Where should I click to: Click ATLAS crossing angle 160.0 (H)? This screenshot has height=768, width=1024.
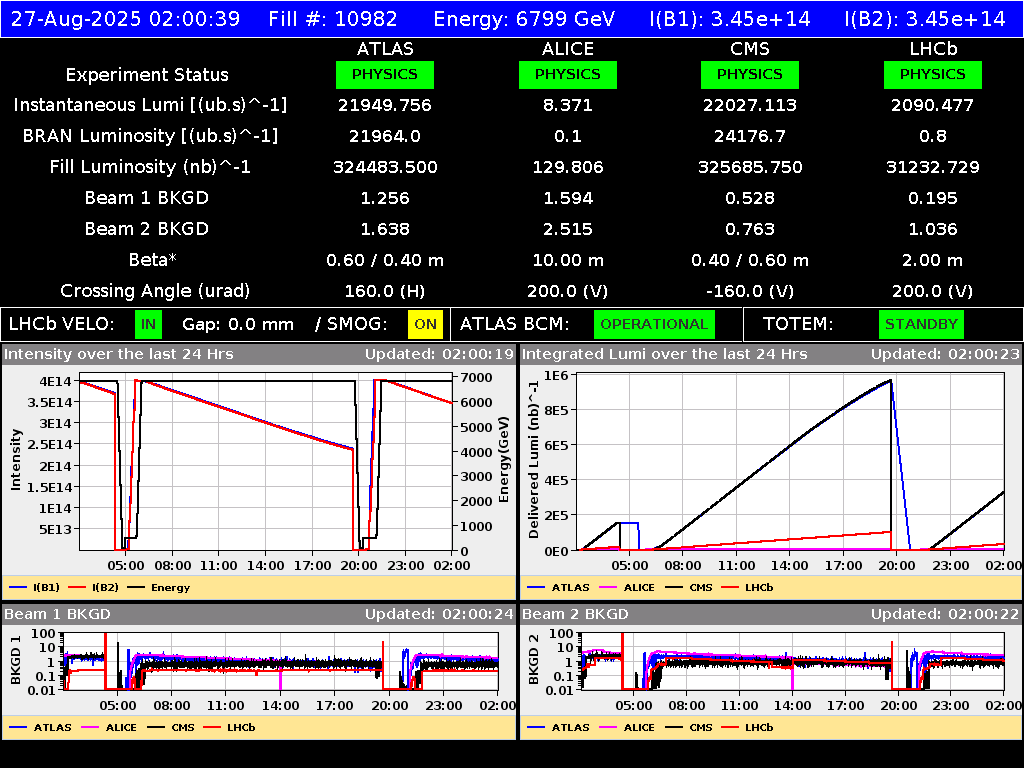click(x=385, y=291)
